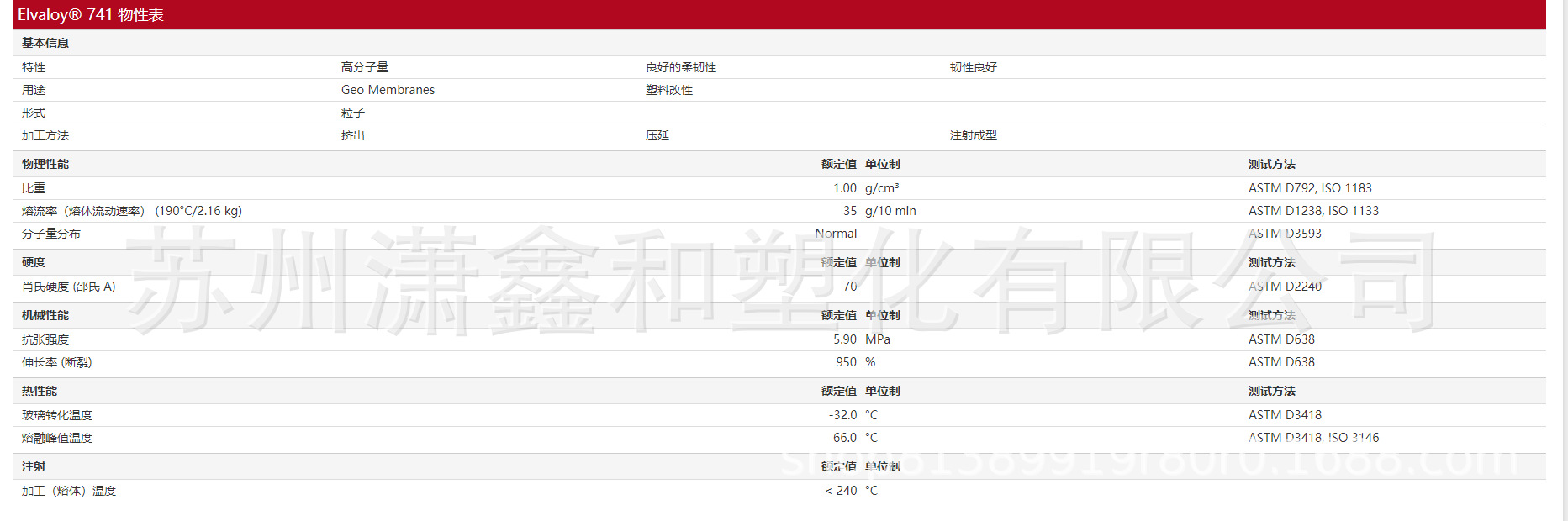Select "ASTM D3418" in the 玻璃转化温度 row

[x=1285, y=415]
